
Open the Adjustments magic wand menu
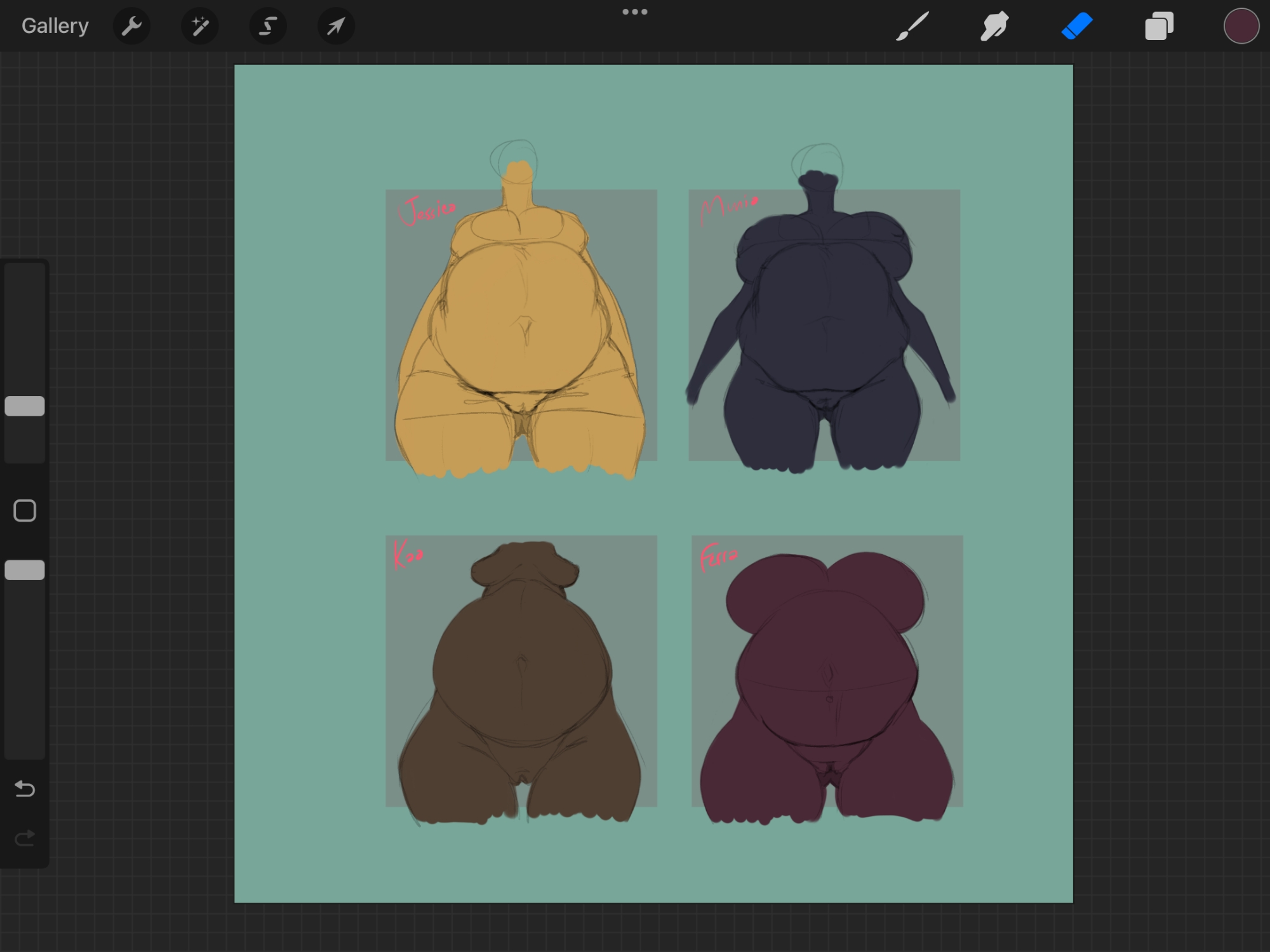pyautogui.click(x=200, y=26)
